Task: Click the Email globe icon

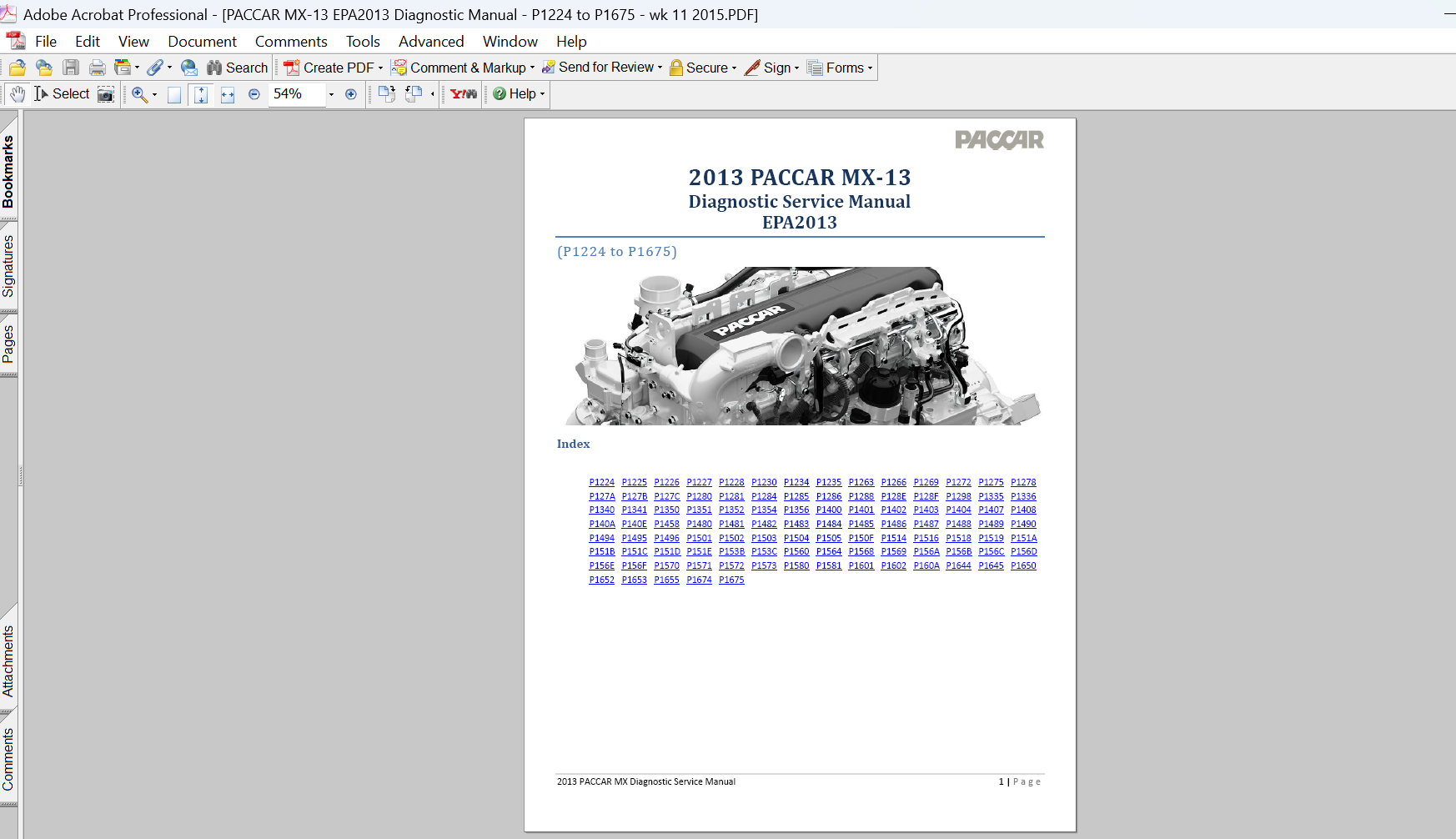Action: click(189, 68)
